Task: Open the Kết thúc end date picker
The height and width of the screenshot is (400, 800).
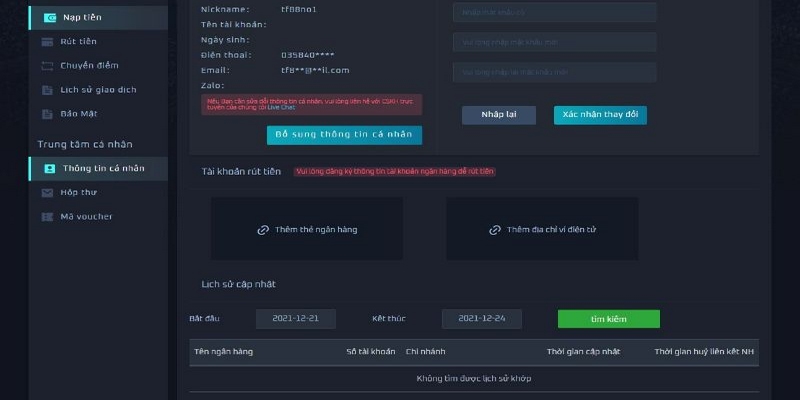Action: (x=482, y=319)
